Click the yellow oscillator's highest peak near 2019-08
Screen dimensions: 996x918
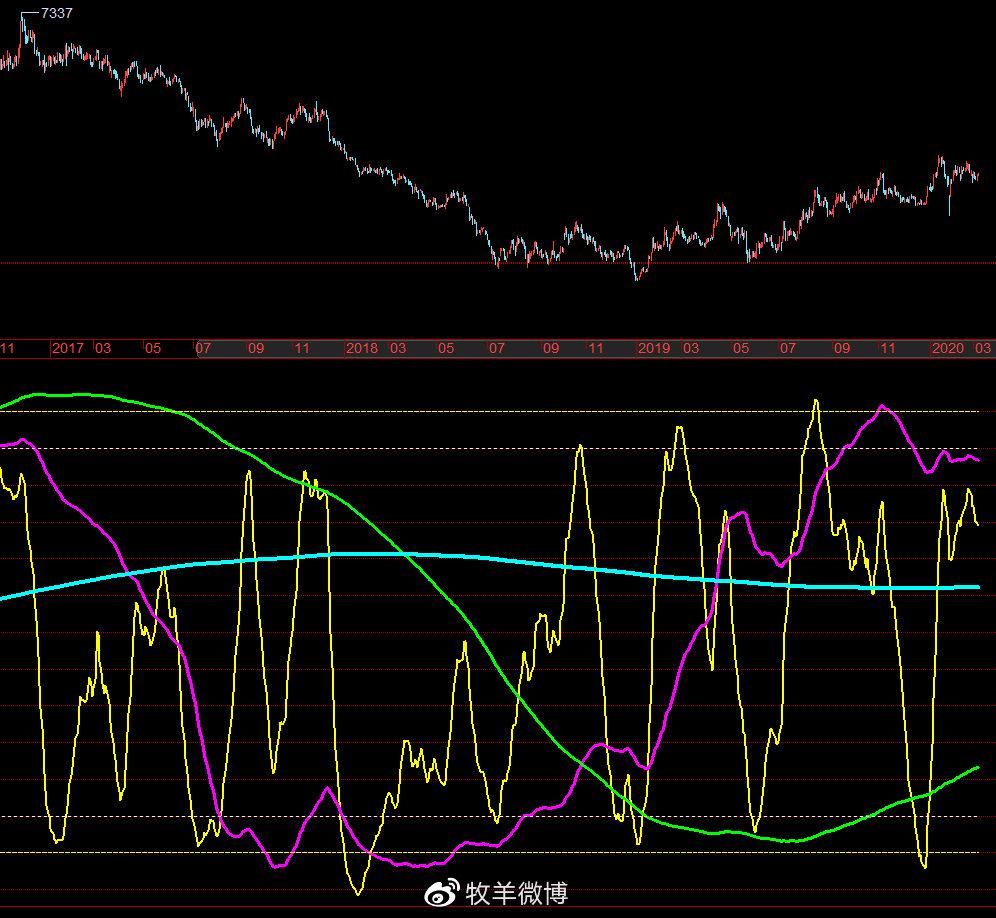point(816,402)
